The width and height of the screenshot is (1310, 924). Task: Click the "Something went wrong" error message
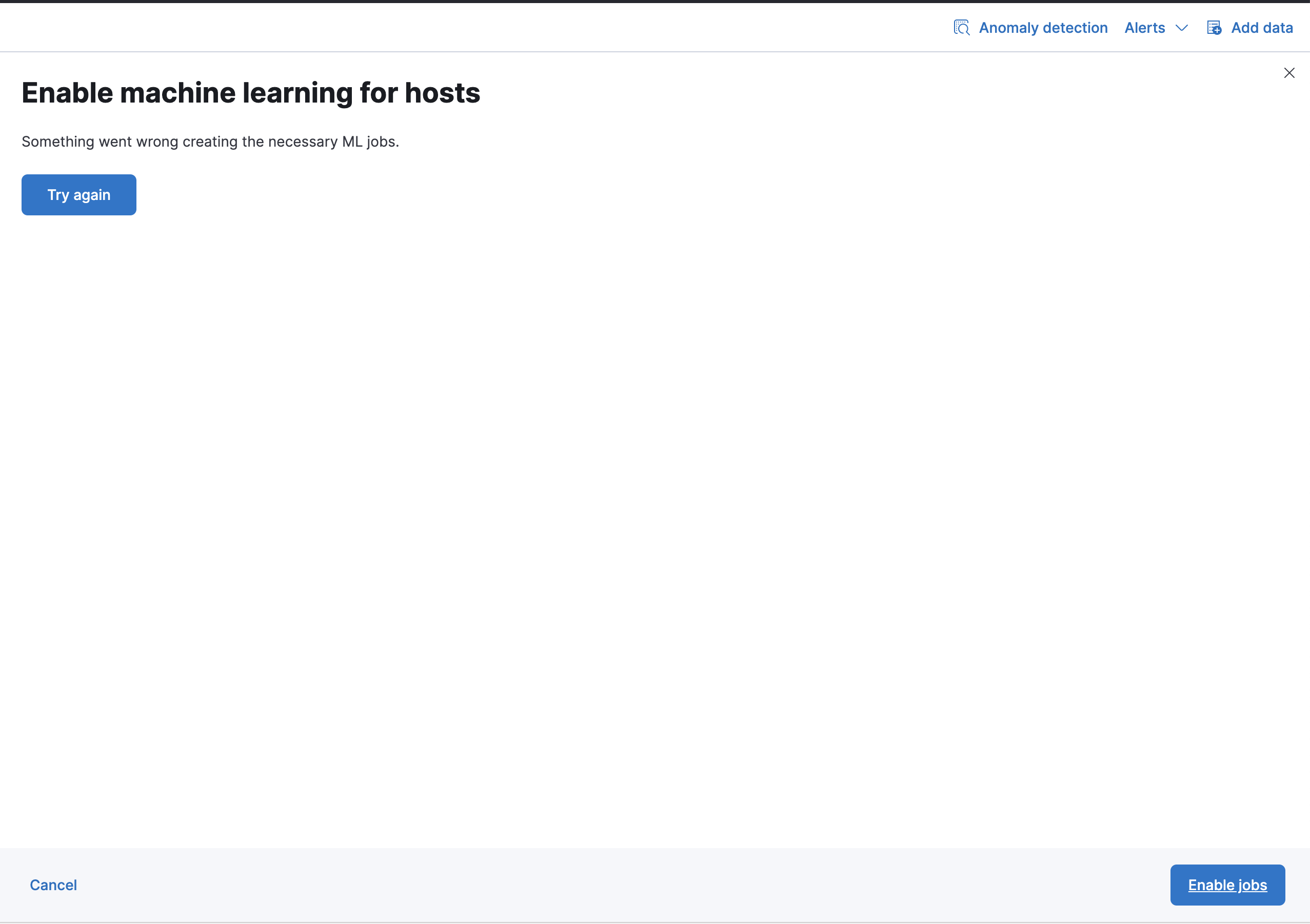tap(210, 142)
